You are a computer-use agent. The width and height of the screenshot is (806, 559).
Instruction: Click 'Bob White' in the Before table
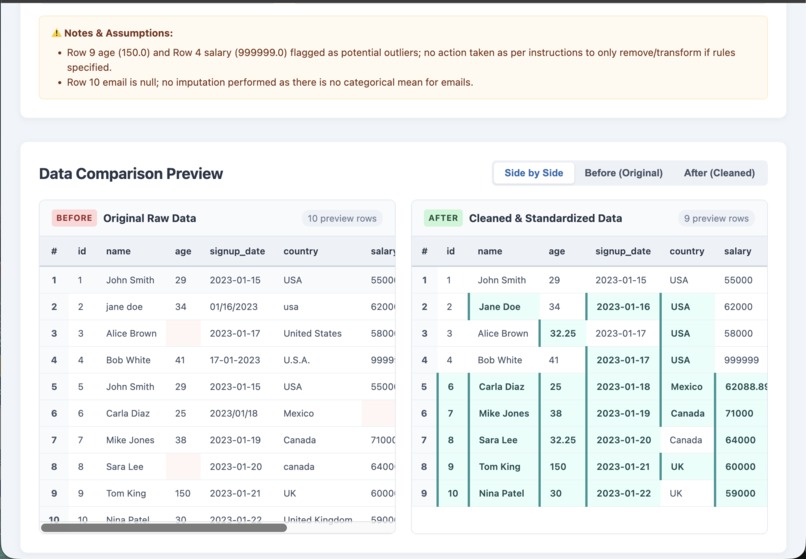128,360
